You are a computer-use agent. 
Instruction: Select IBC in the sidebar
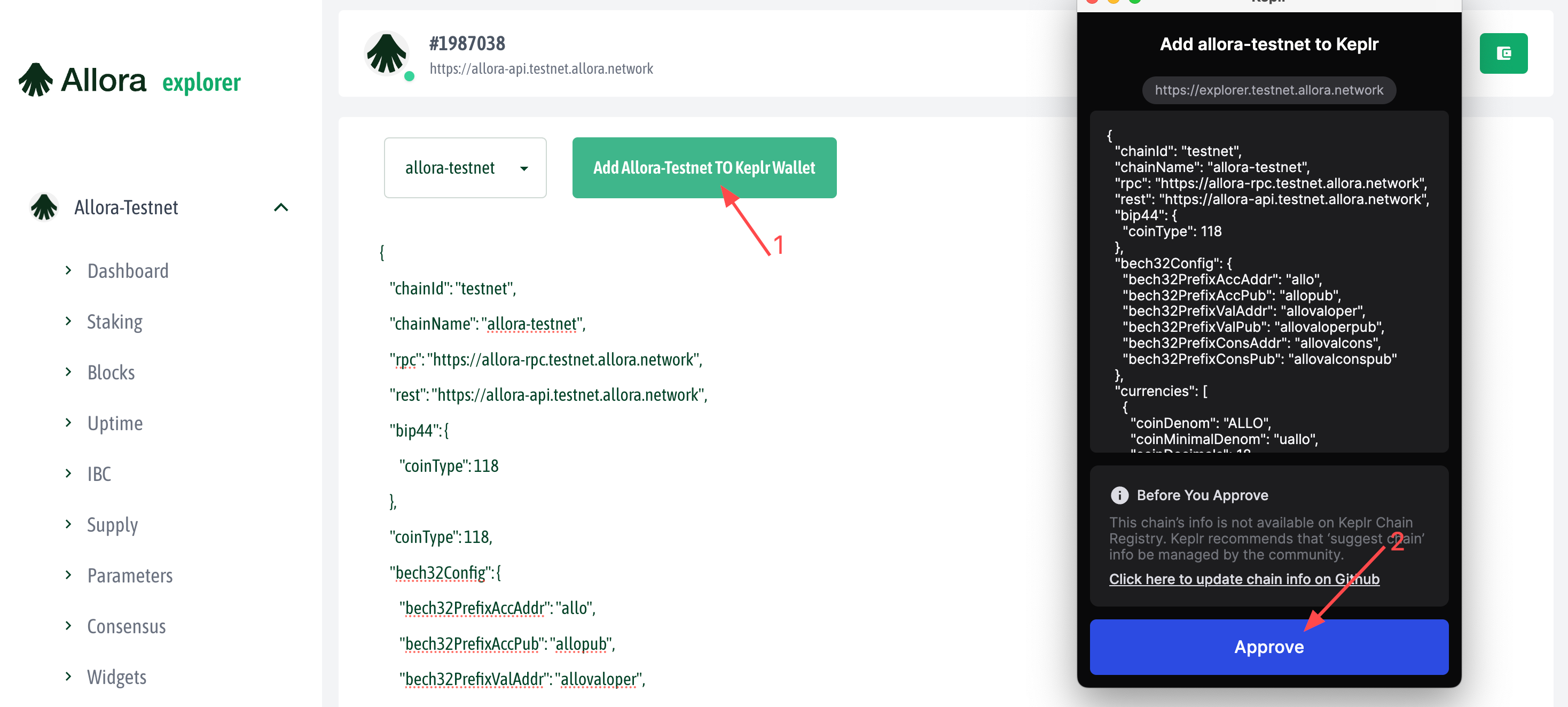pos(99,474)
